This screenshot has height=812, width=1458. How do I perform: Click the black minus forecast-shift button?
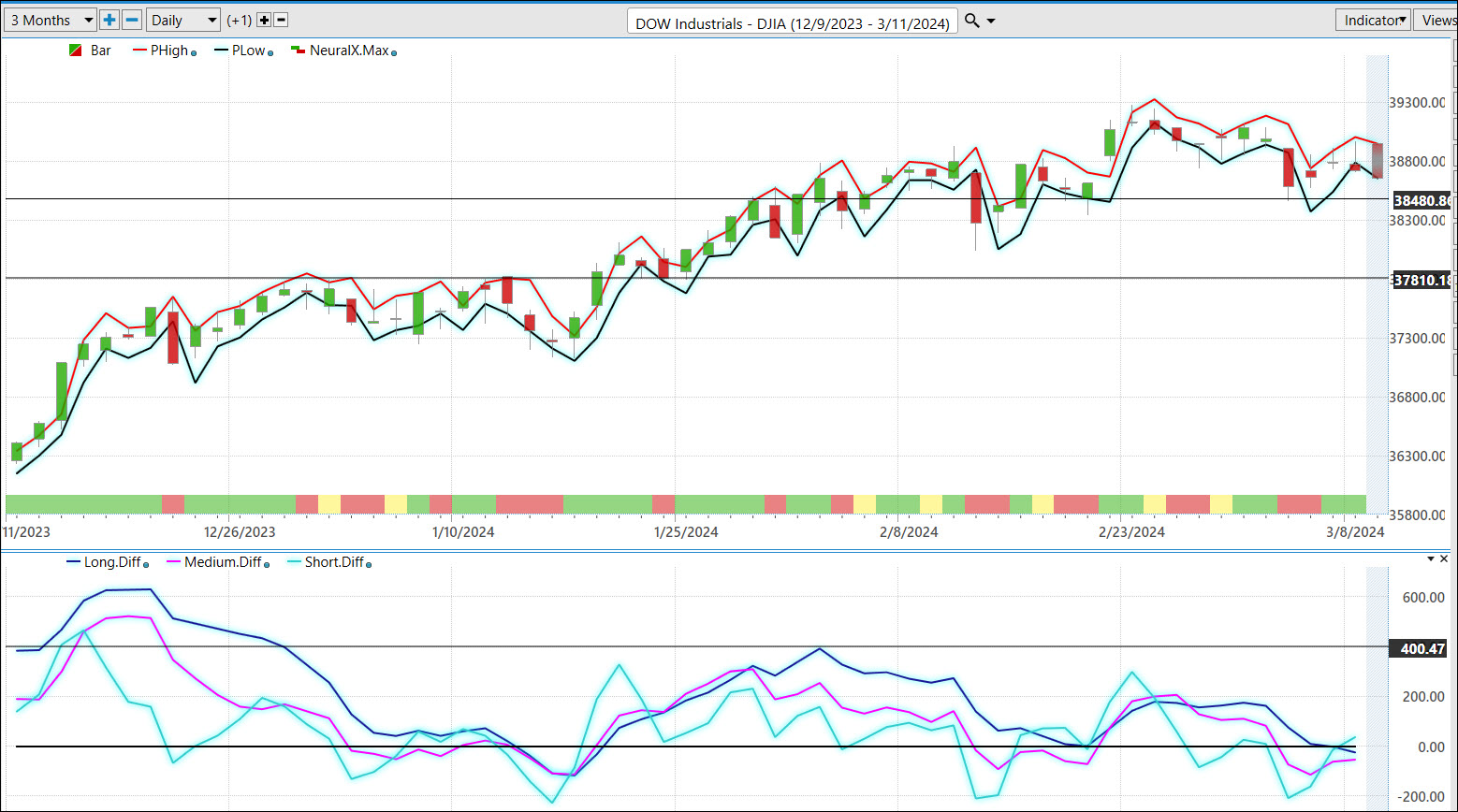281,20
